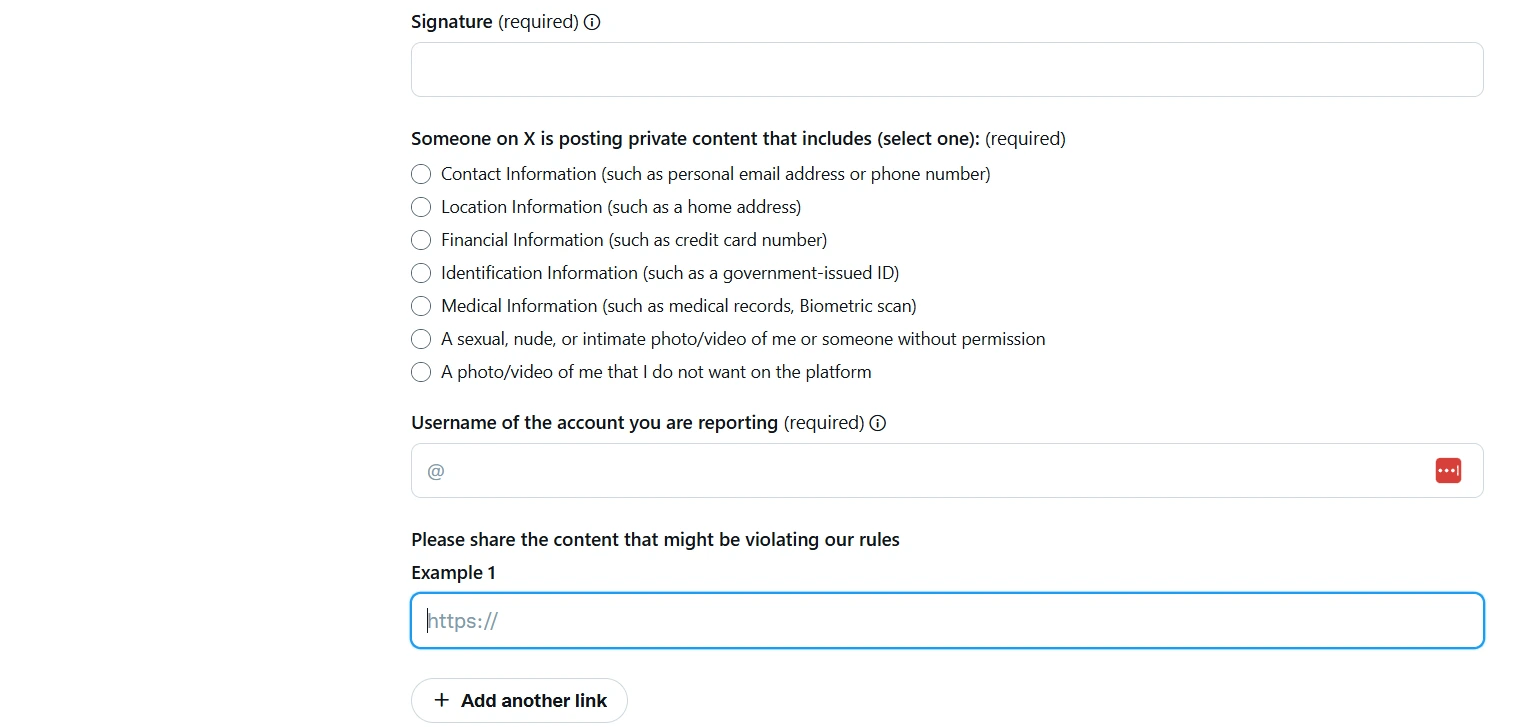
Task: Click the bold Signature label text
Action: tap(452, 22)
